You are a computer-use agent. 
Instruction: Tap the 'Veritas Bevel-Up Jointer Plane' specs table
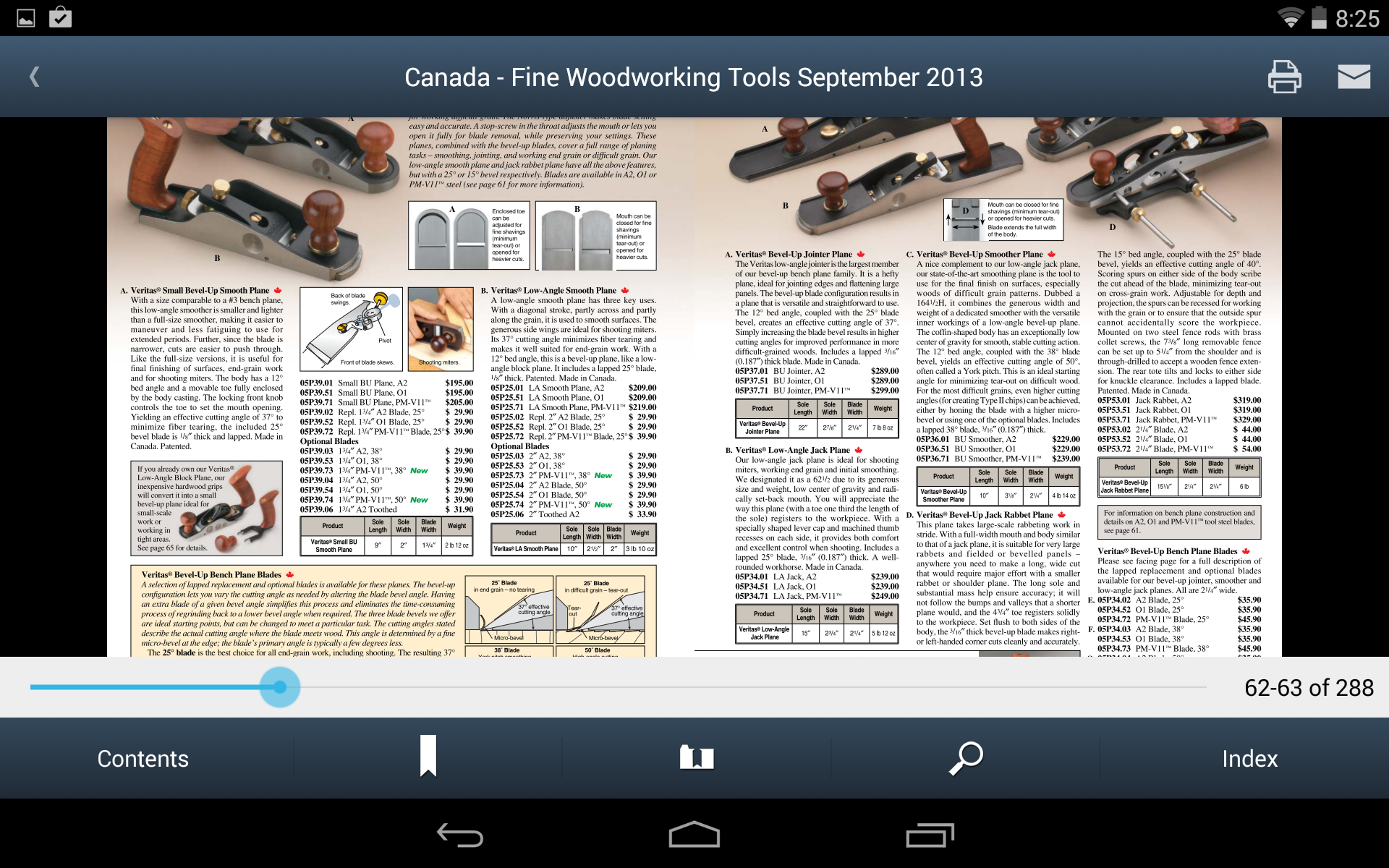[x=817, y=418]
